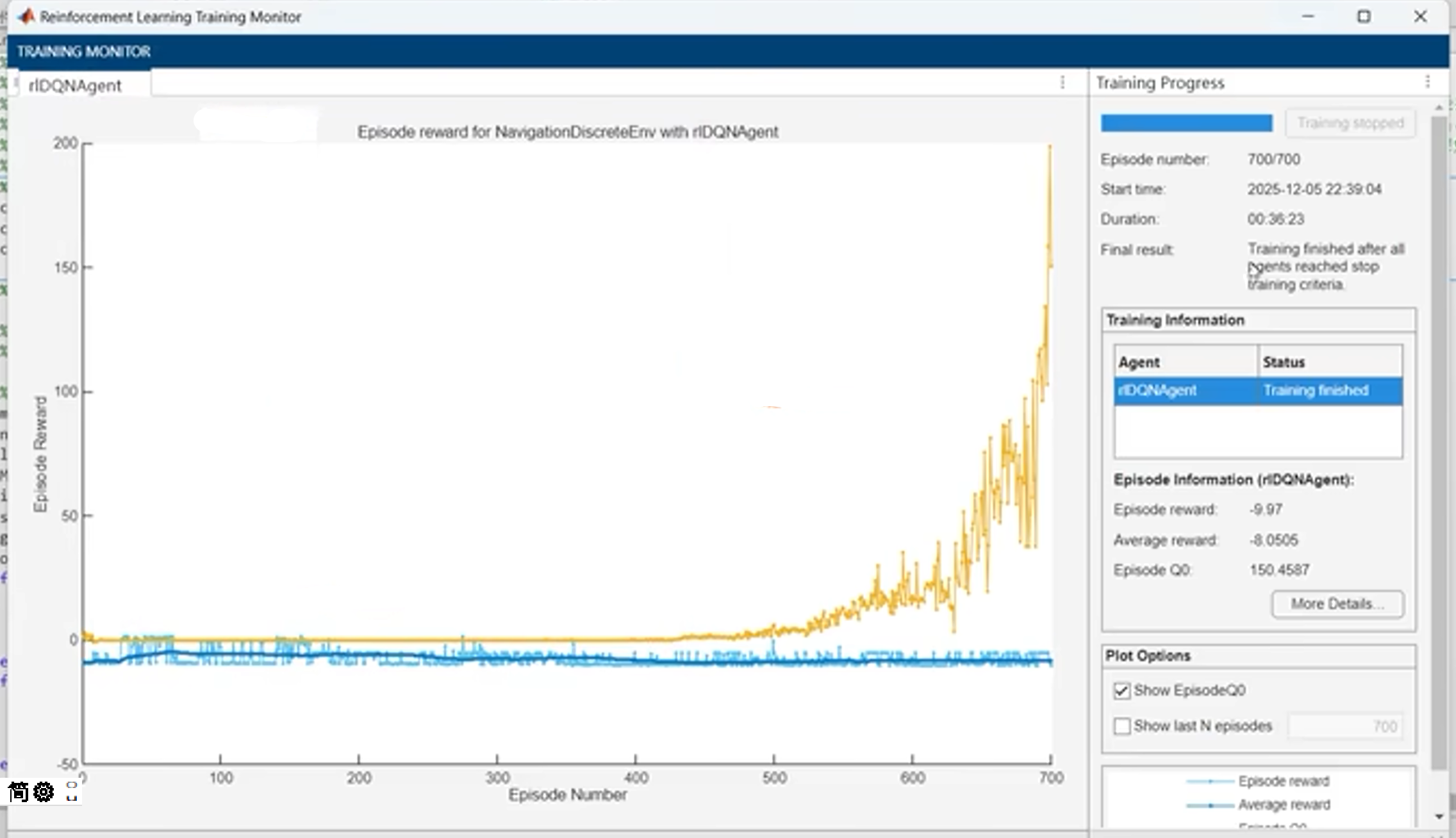The image size is (1456, 838).
Task: Open the IME settings gear icon
Action: (44, 792)
